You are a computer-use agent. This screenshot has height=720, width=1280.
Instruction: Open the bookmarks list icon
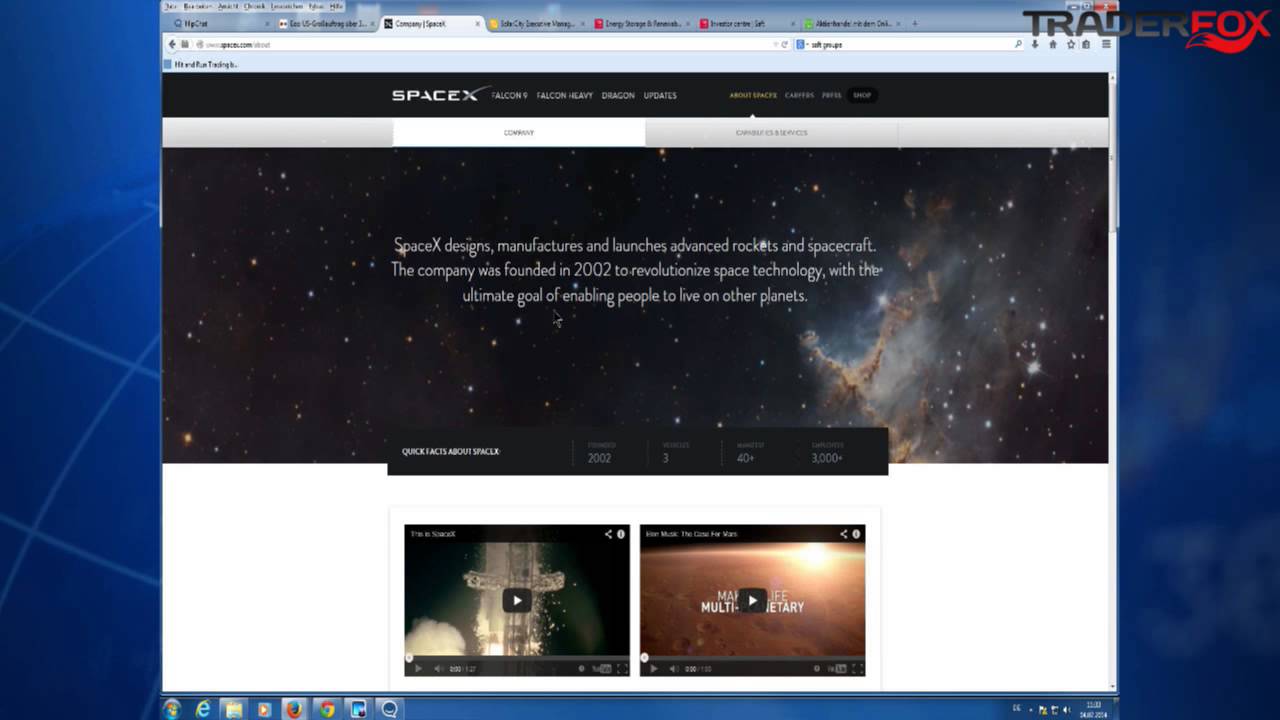[1087, 44]
